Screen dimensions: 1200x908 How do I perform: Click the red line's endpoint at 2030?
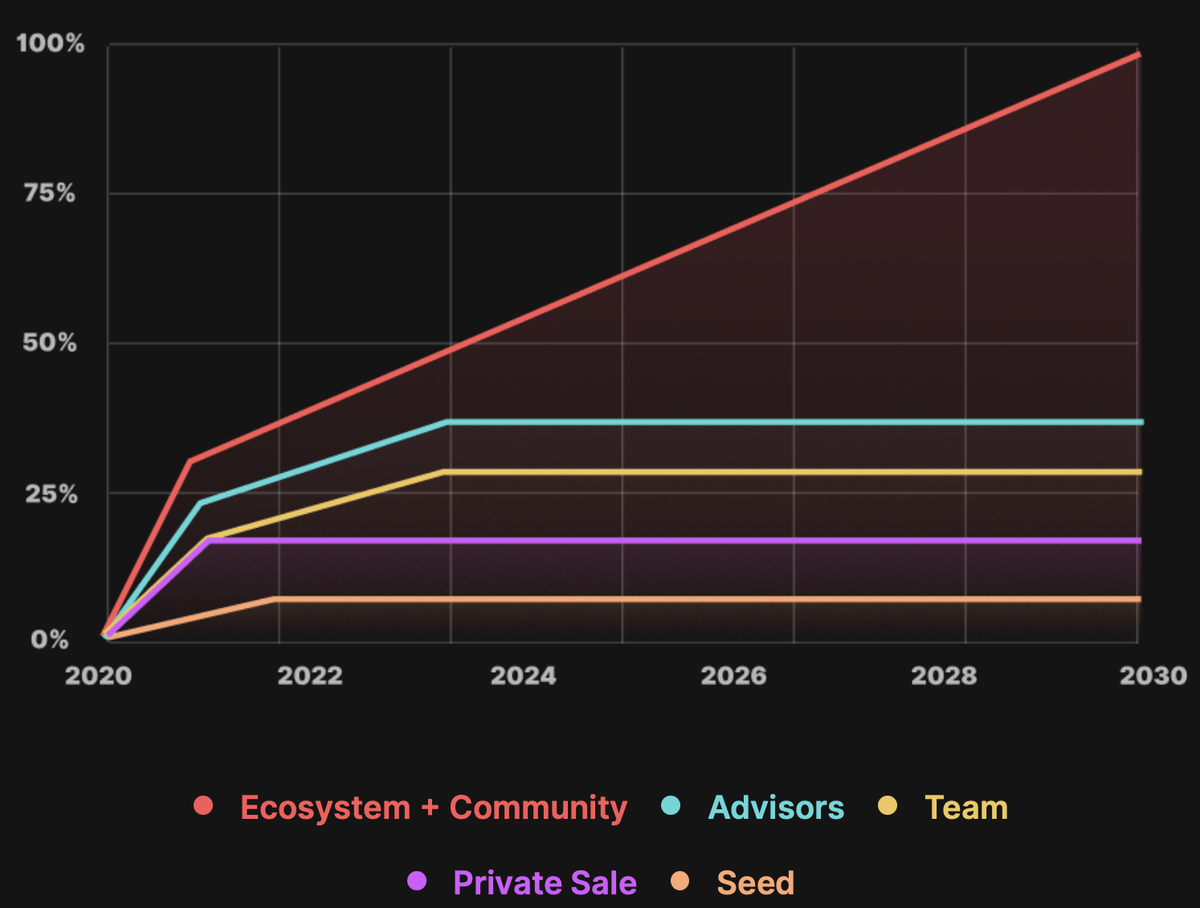[1138, 55]
